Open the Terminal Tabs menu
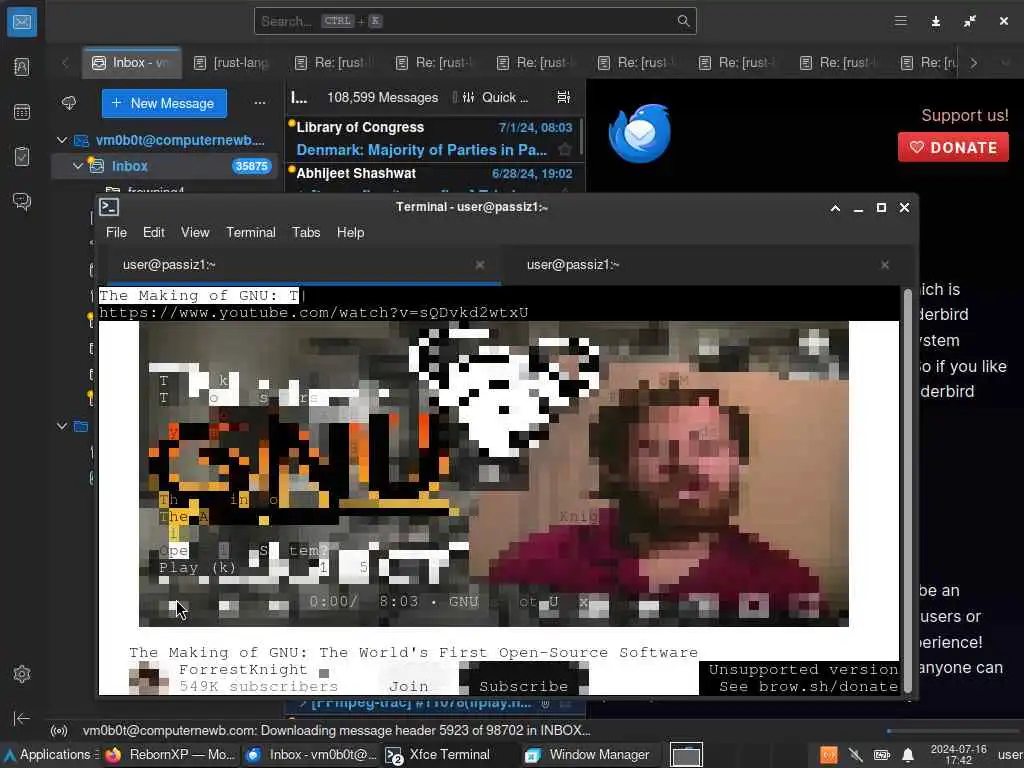This screenshot has height=768, width=1024. (x=306, y=232)
